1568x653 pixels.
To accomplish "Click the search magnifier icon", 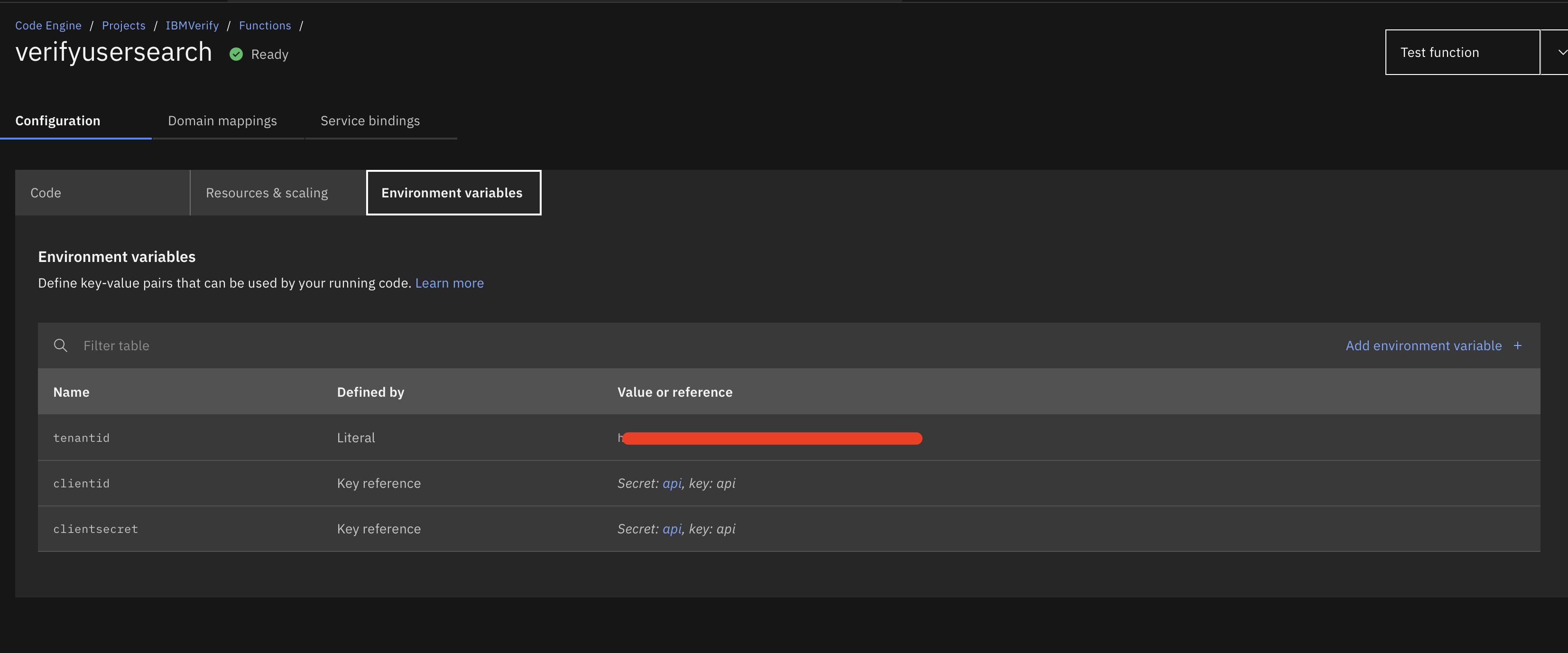I will pyautogui.click(x=60, y=345).
